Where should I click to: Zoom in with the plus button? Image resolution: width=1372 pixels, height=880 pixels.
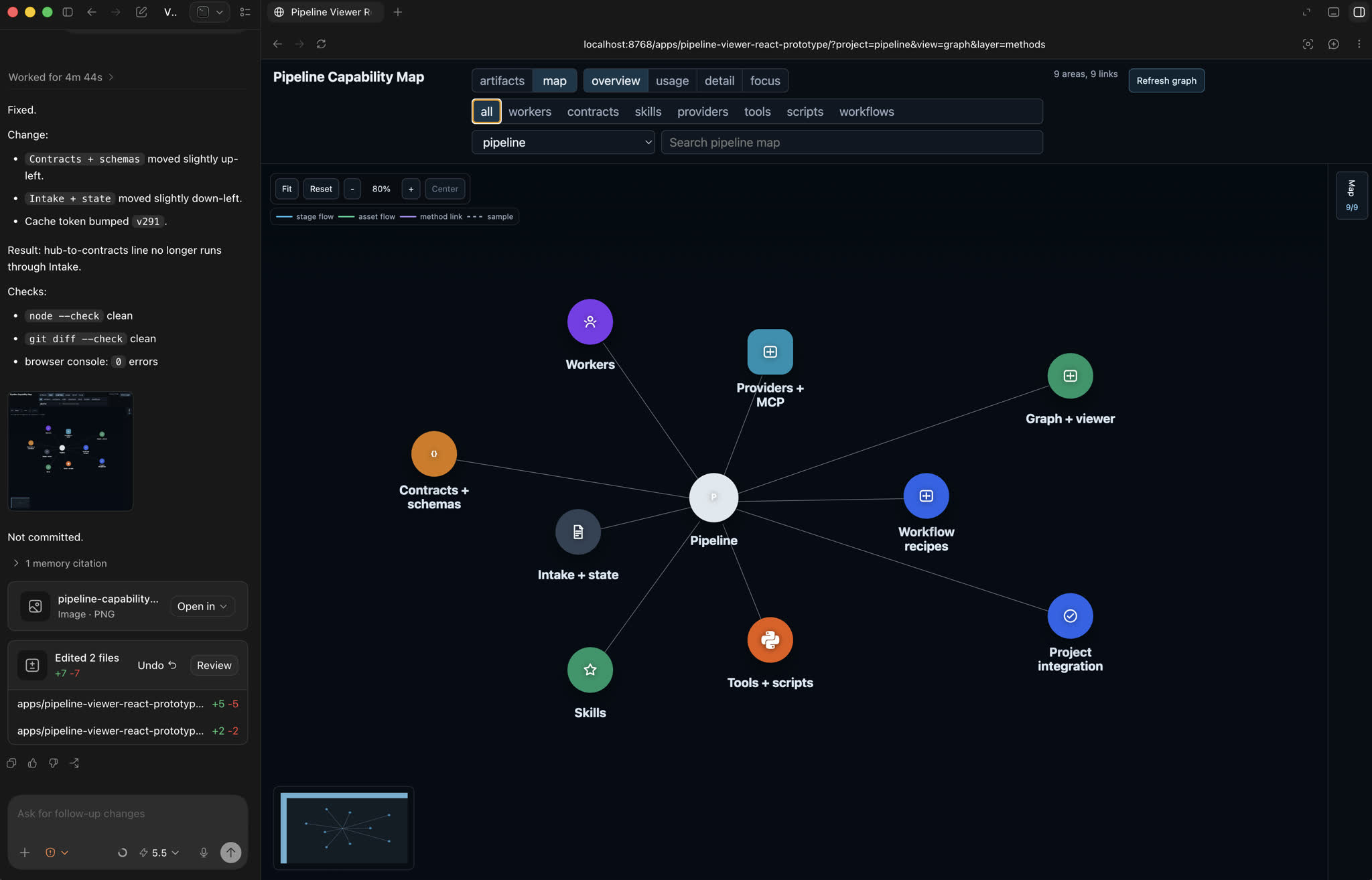411,189
